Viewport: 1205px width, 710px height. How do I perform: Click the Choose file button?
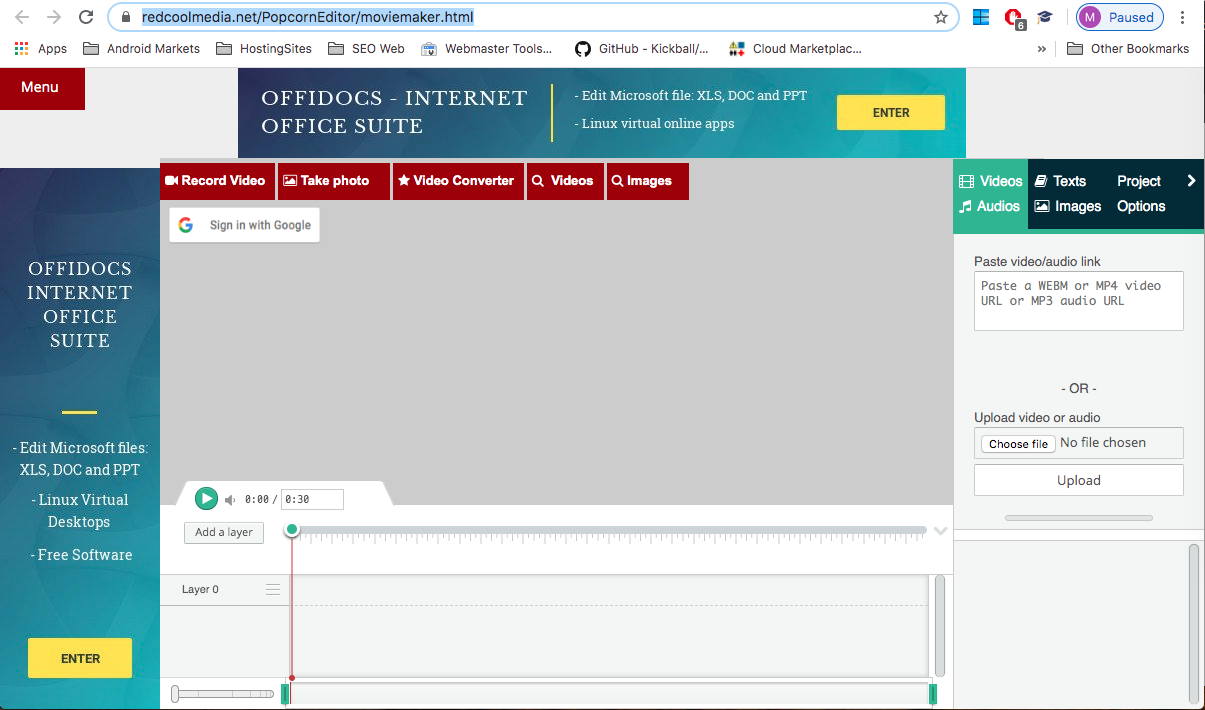click(1018, 444)
